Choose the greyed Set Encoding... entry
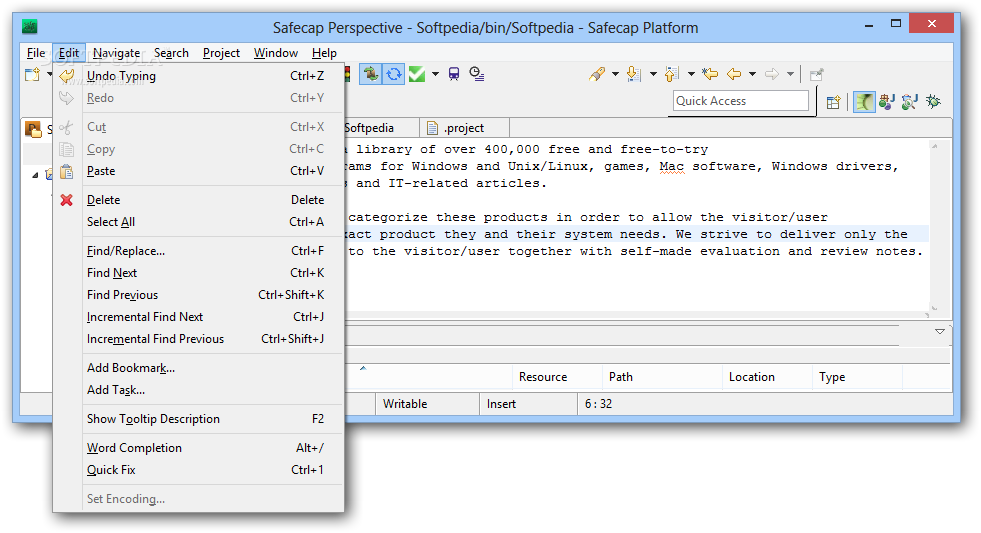The image size is (981, 533). point(198,499)
